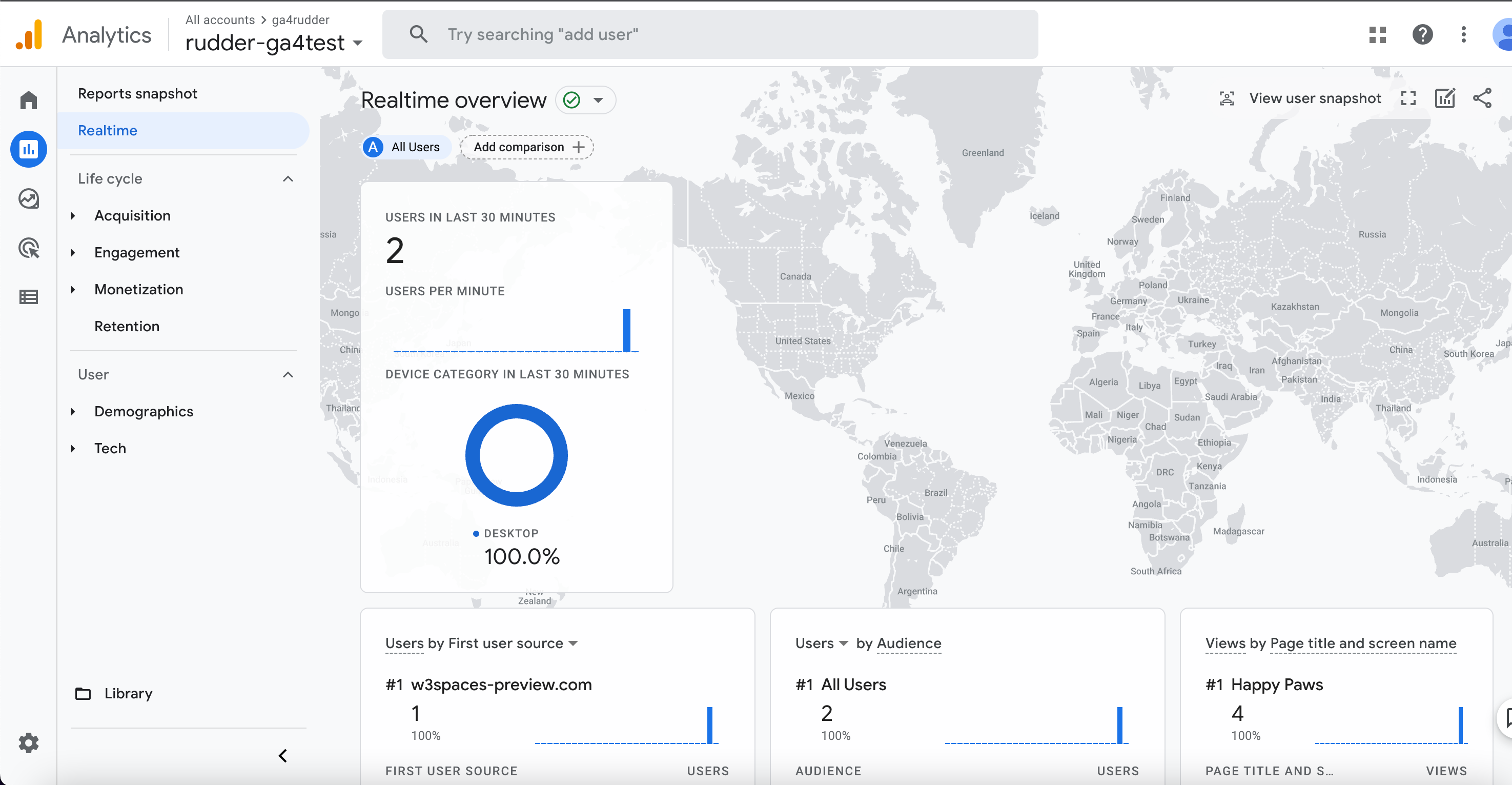Click the Explore icon in left rail
The width and height of the screenshot is (1512, 785).
[28, 198]
